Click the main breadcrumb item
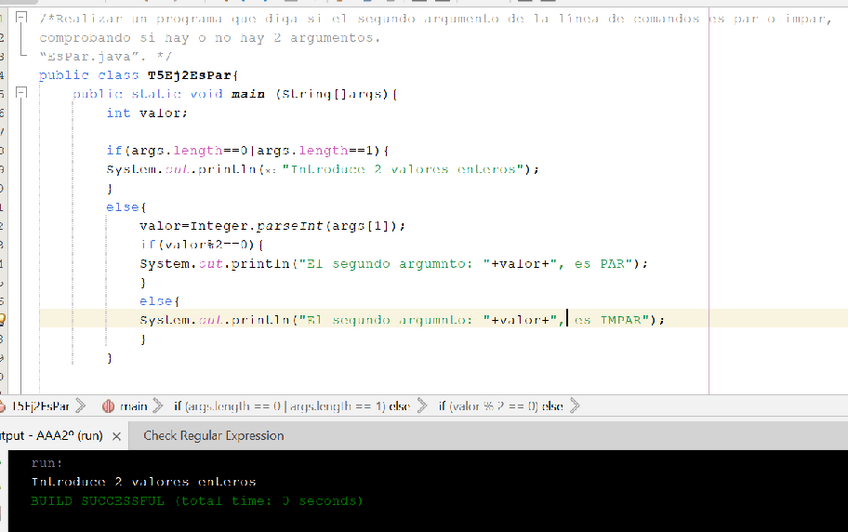The image size is (848, 532). click(x=134, y=406)
